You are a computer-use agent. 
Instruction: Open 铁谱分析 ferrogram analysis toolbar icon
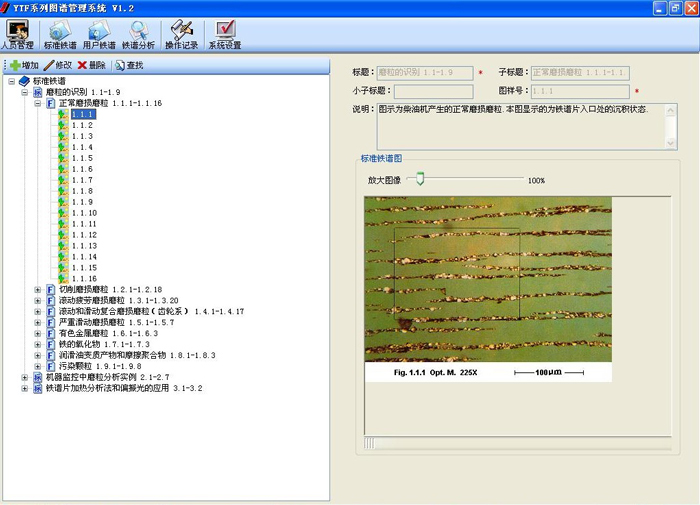click(138, 35)
